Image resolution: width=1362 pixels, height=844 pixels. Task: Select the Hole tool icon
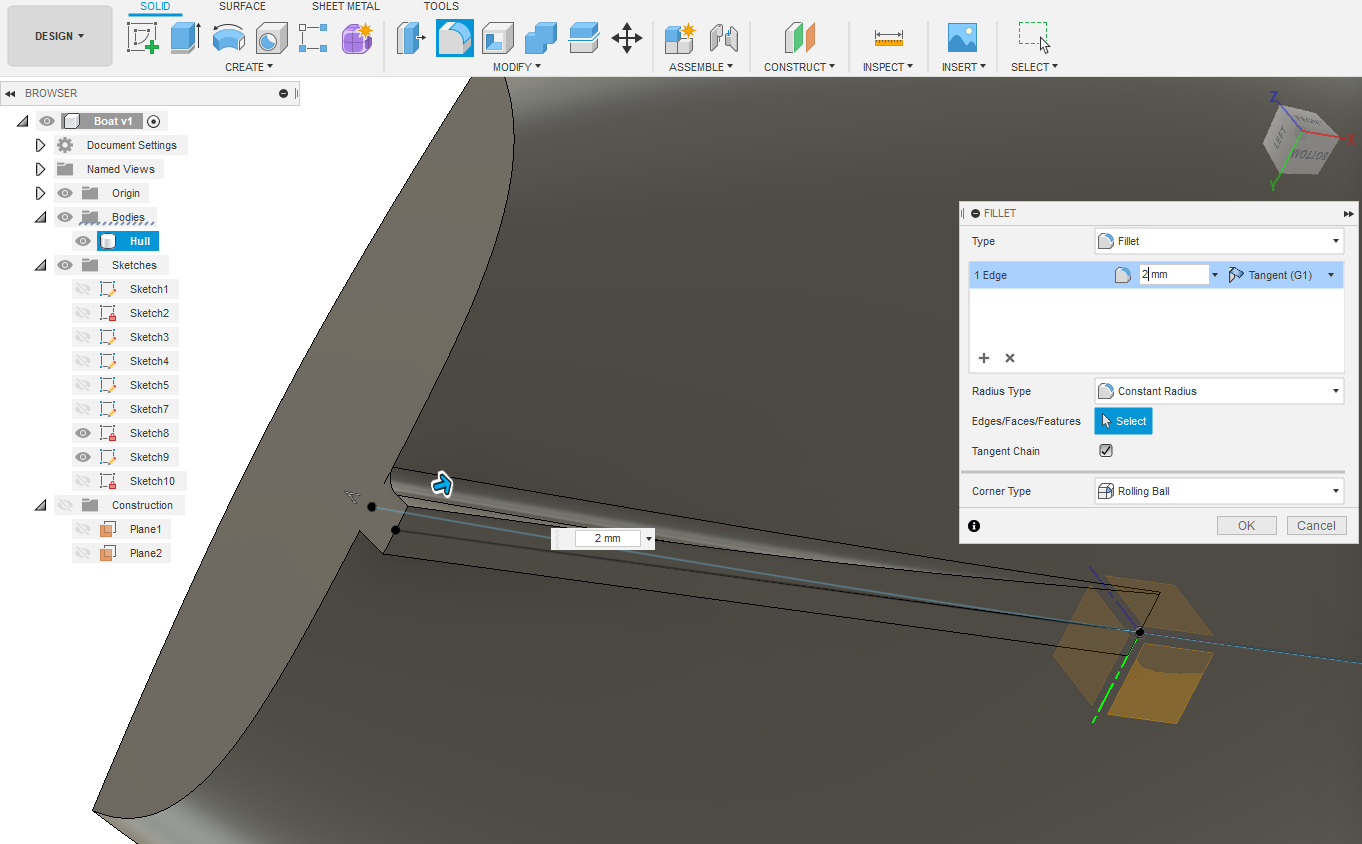click(x=271, y=38)
